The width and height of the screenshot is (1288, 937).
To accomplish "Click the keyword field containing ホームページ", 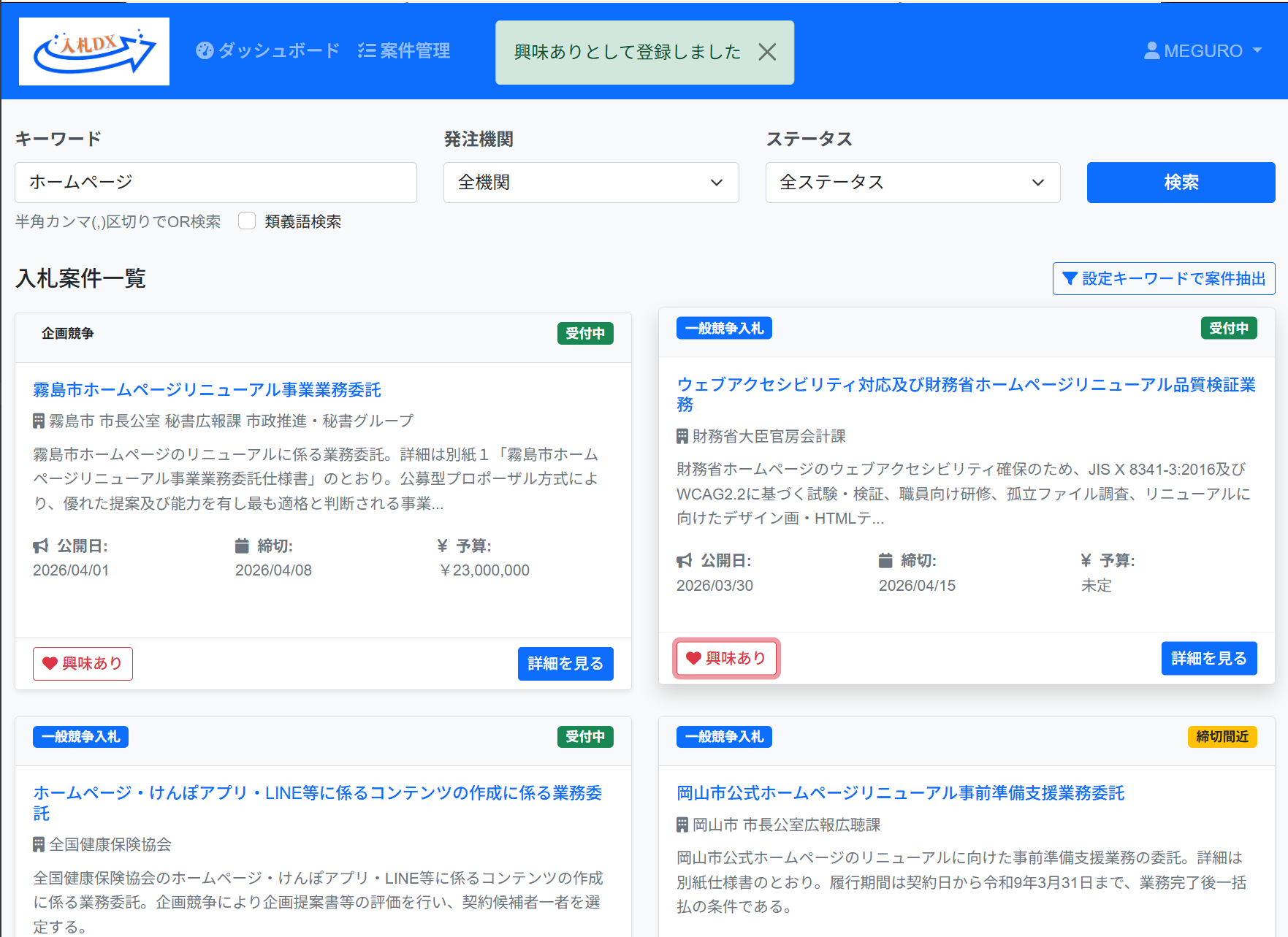I will click(216, 183).
